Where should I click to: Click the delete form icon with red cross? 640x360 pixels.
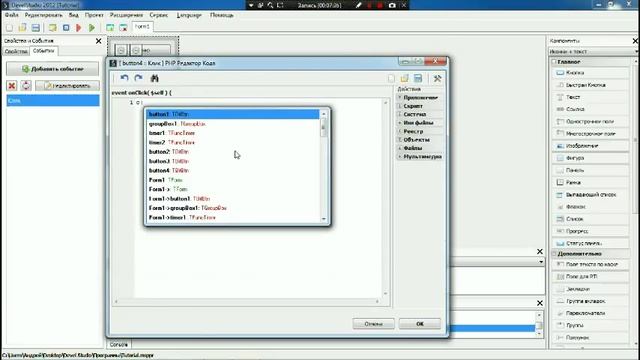pyautogui.click(x=123, y=28)
